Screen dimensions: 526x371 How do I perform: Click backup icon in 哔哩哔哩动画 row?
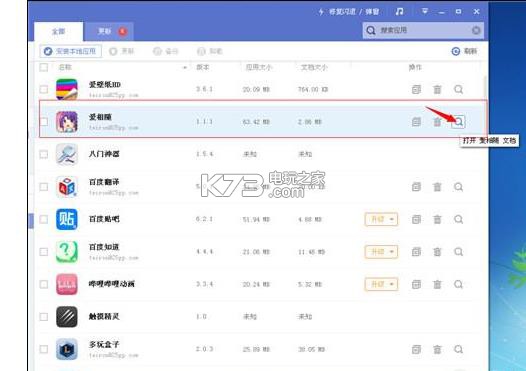(x=416, y=284)
